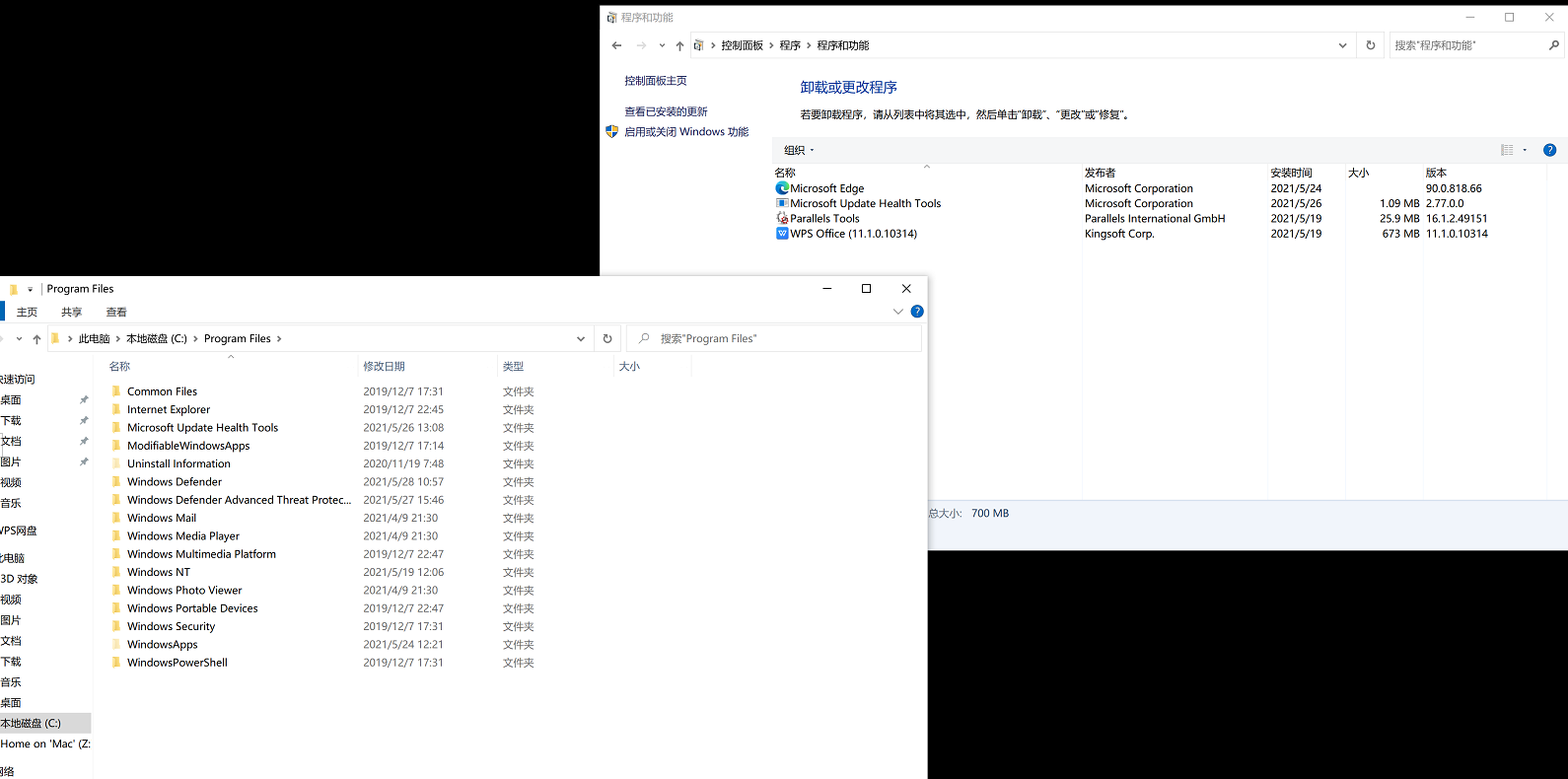Open help in Programs and Features window

(1549, 150)
